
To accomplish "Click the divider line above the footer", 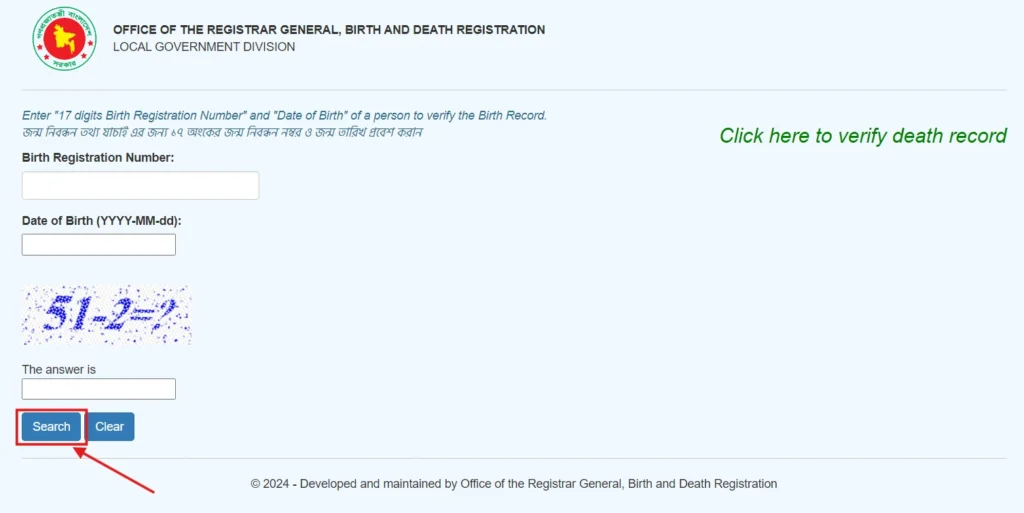I will pyautogui.click(x=513, y=459).
